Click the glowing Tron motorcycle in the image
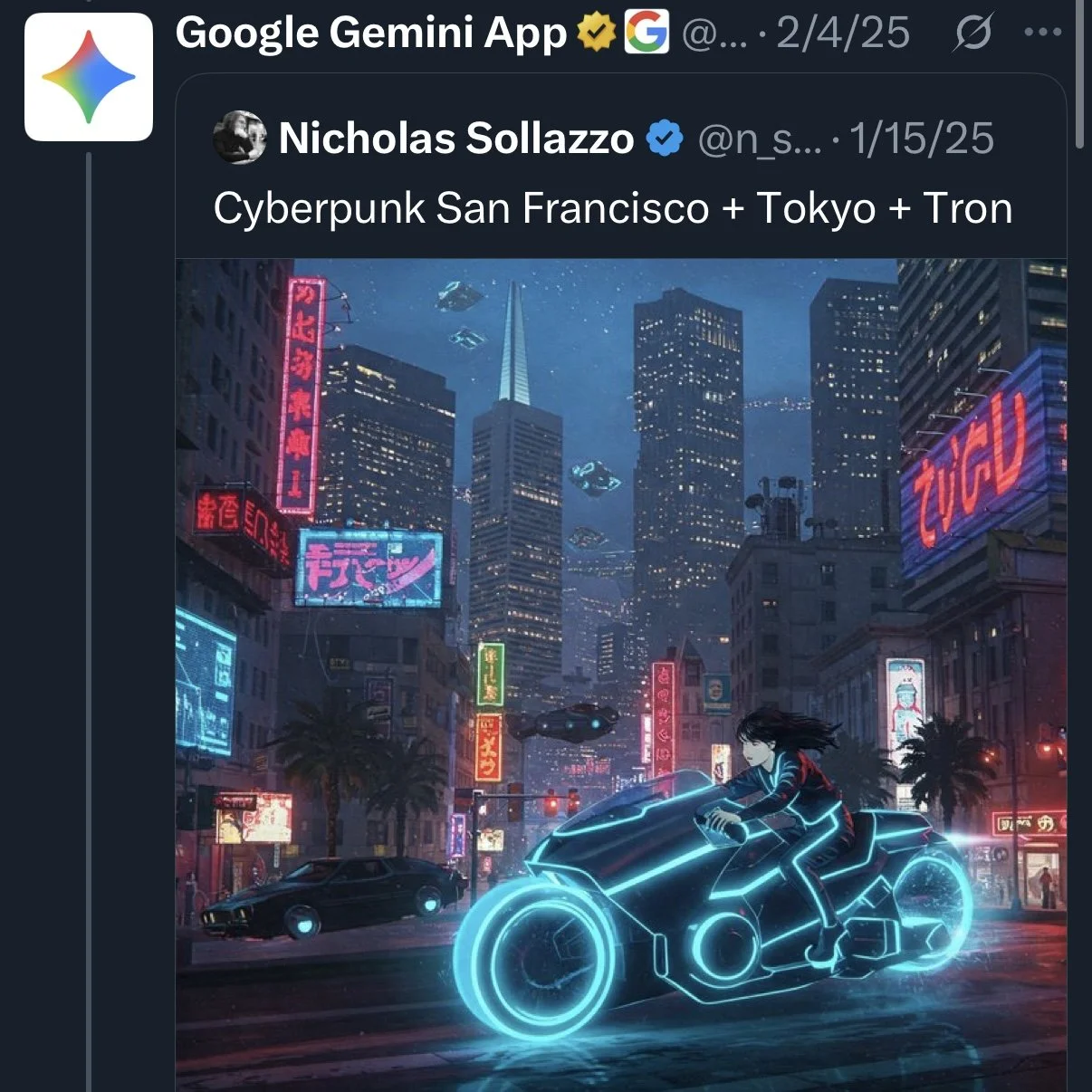This screenshot has width=1092, height=1092. [x=713, y=905]
